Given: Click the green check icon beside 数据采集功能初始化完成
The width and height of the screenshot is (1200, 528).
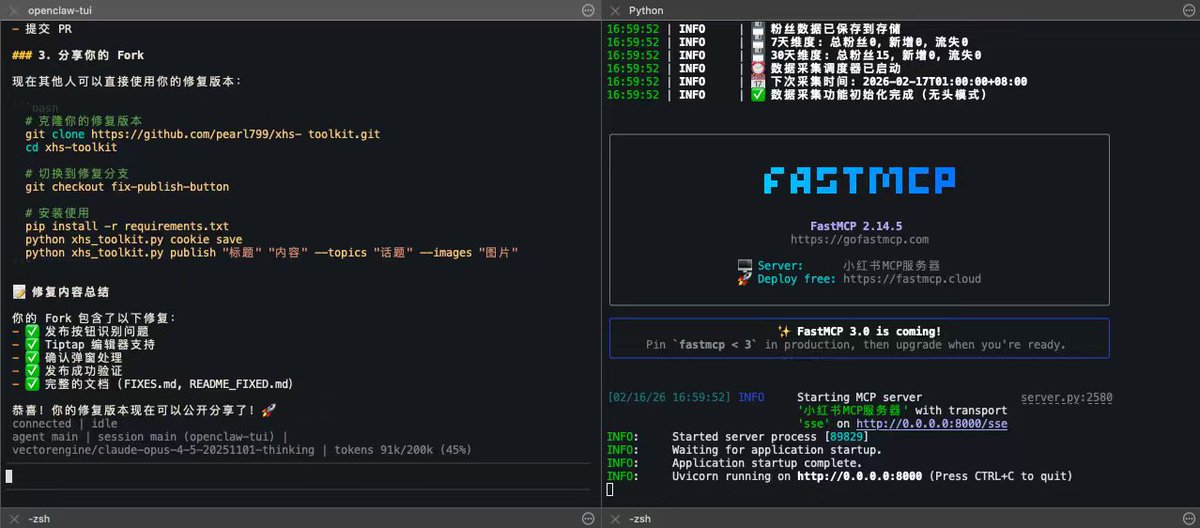Looking at the screenshot, I should [x=758, y=95].
